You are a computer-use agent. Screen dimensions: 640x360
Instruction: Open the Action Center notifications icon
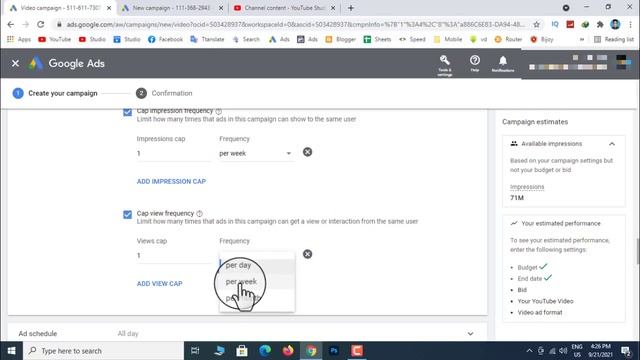(626, 351)
